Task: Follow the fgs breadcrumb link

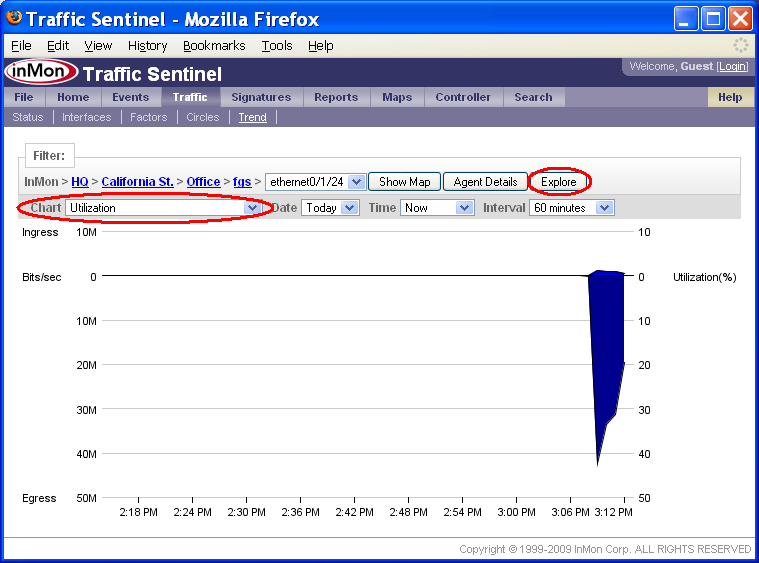Action: click(242, 182)
